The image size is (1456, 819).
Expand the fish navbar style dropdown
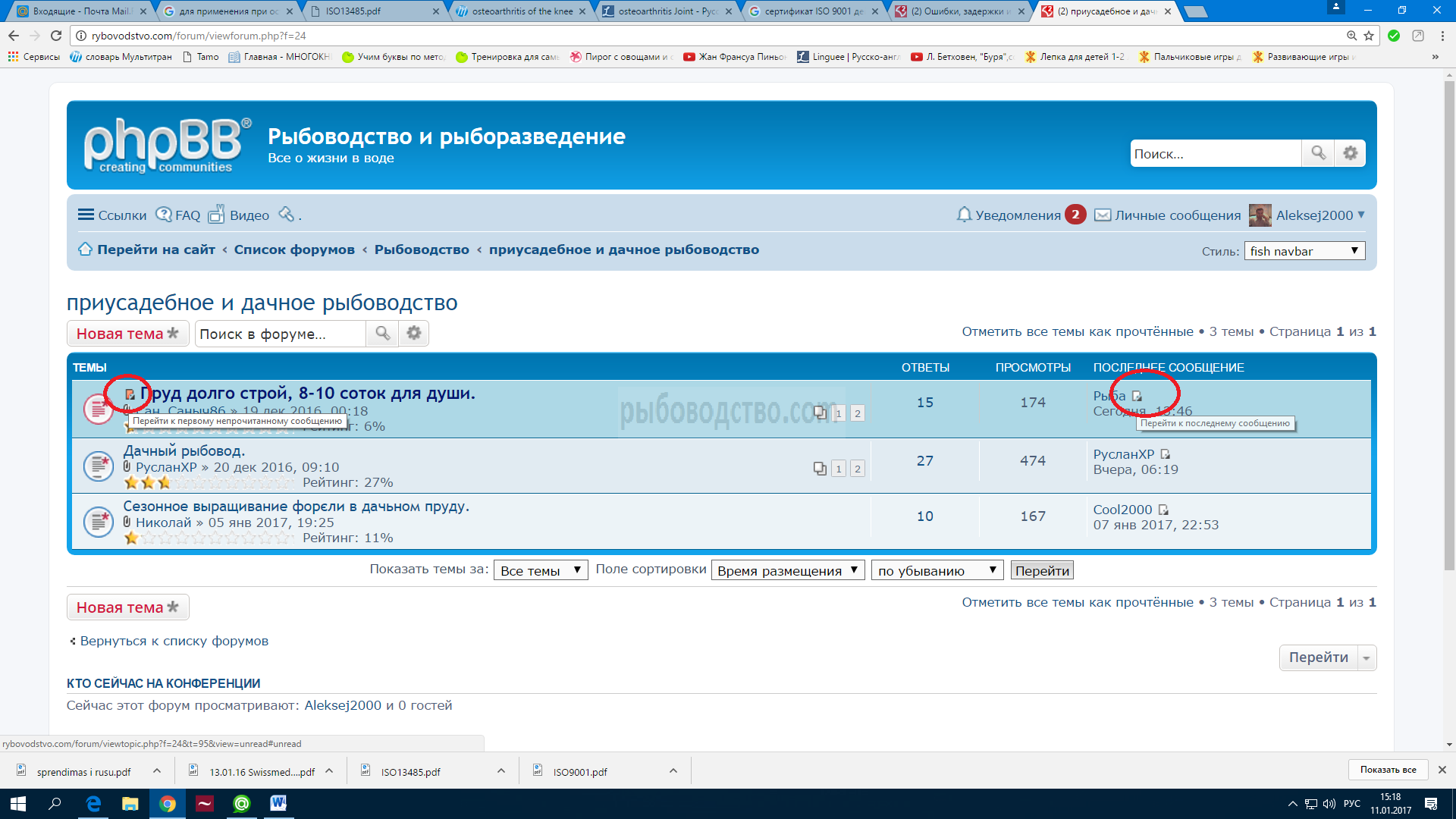(x=1304, y=251)
